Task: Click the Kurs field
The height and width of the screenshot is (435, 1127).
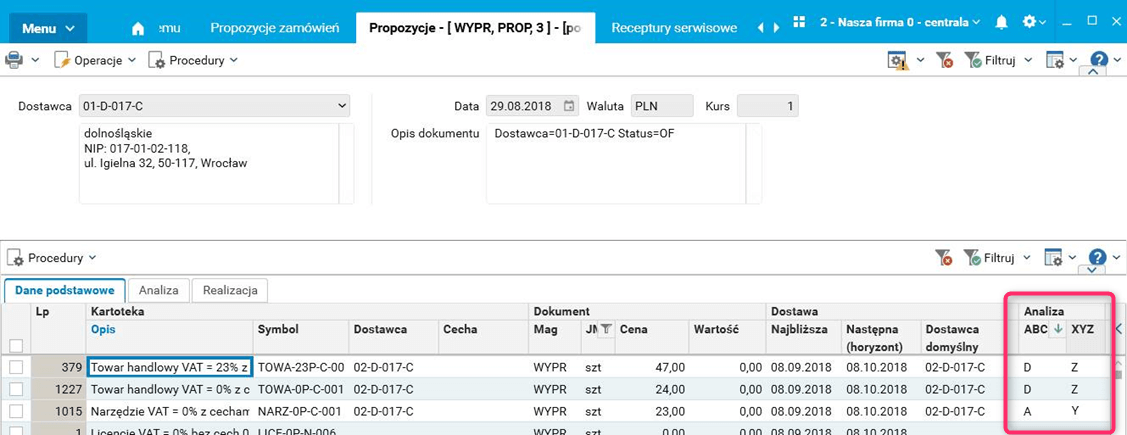Action: (x=767, y=106)
